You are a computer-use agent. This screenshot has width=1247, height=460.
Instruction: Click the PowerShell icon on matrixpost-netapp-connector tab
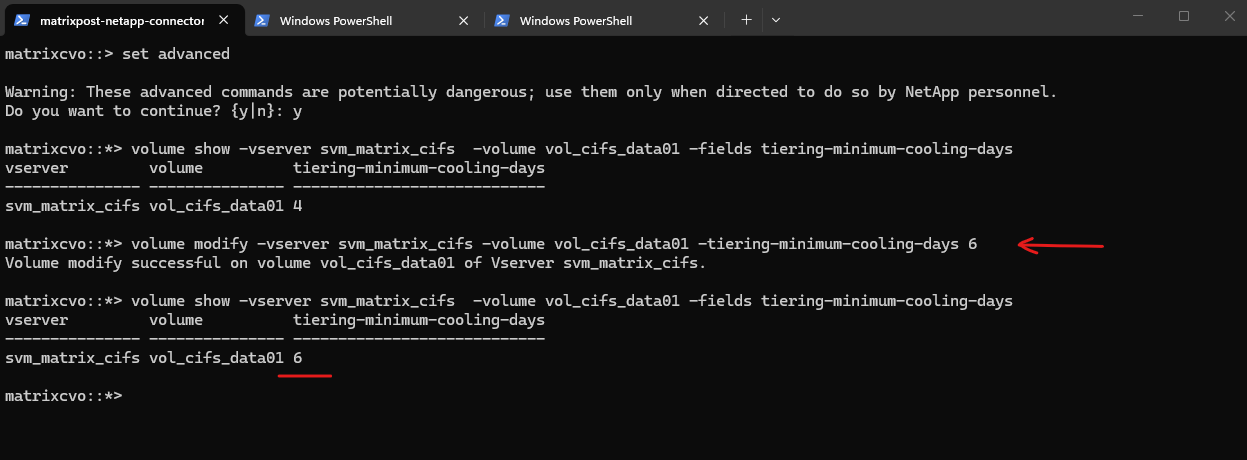click(x=21, y=20)
